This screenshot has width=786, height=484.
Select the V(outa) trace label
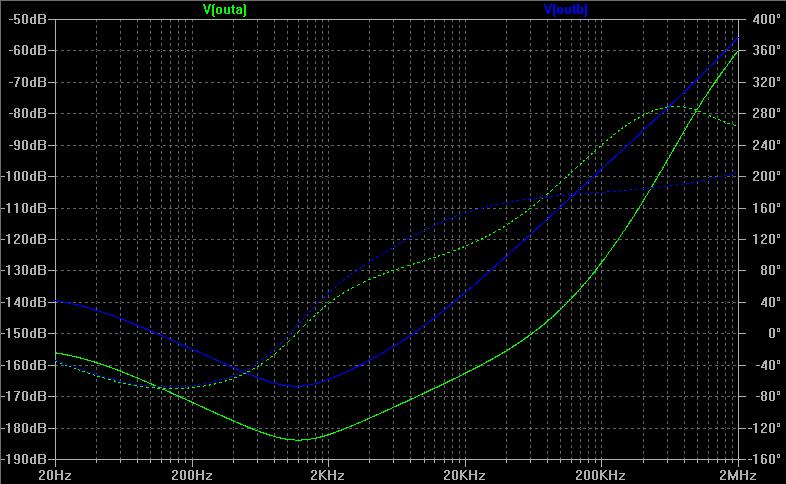point(225,10)
